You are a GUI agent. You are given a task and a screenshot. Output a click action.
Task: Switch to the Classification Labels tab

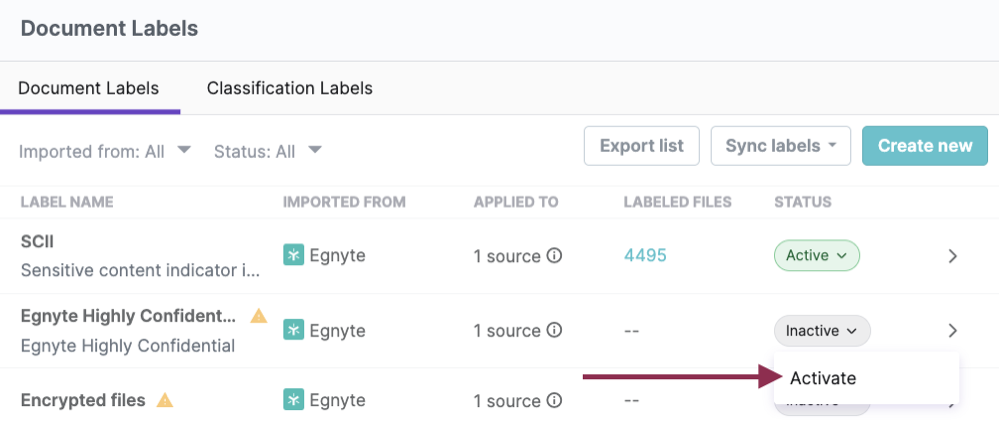tap(289, 88)
